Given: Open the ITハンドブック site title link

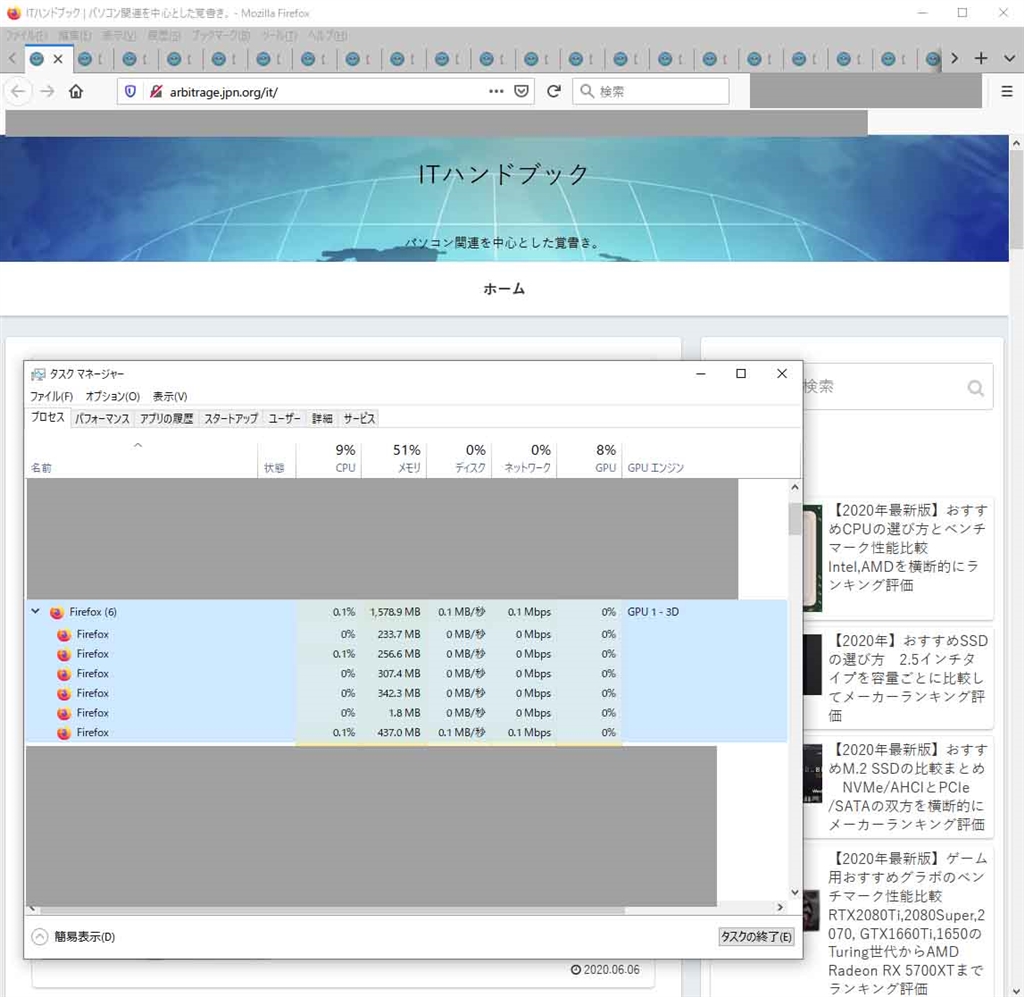Looking at the screenshot, I should click(504, 174).
